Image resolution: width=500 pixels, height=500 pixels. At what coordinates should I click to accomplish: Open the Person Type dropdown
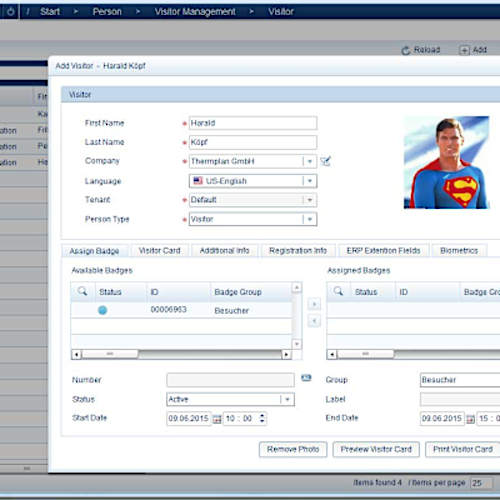click(310, 219)
